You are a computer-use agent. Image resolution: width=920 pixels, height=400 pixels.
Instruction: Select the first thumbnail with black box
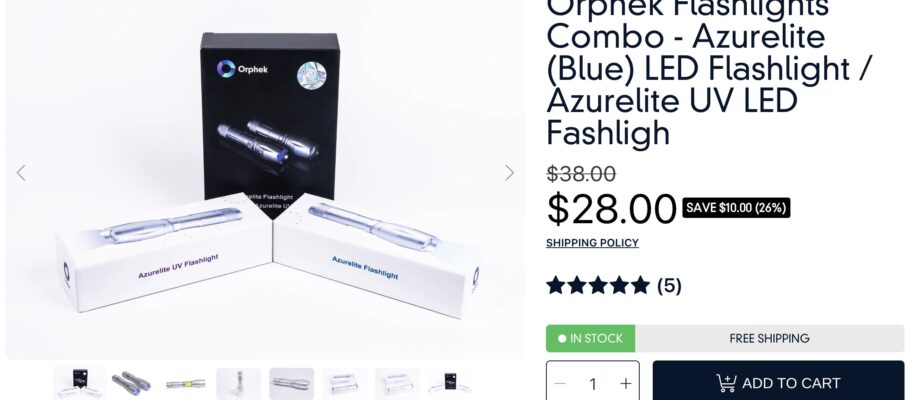(80, 383)
